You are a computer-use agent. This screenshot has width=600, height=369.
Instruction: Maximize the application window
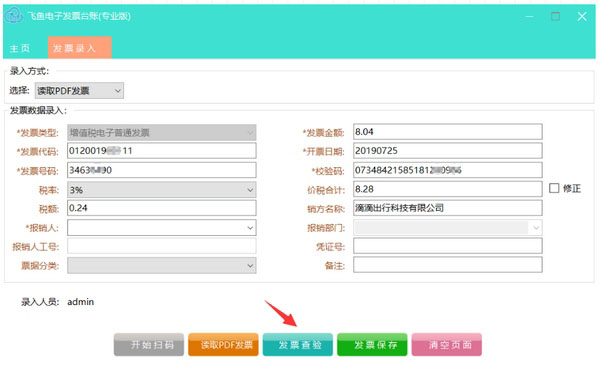point(555,16)
